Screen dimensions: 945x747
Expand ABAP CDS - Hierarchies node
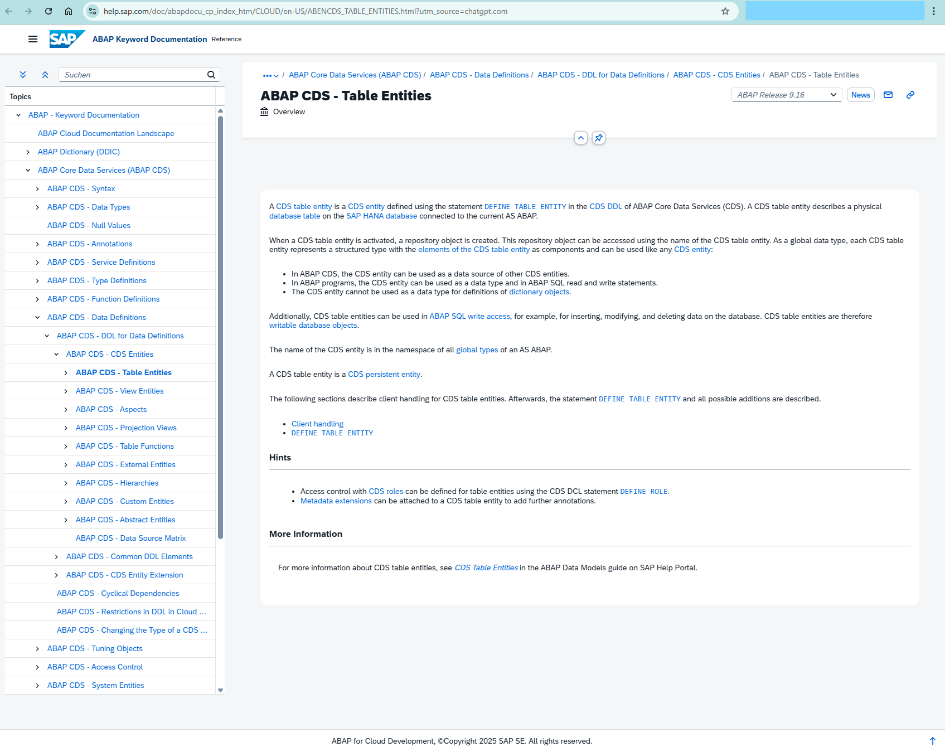click(x=66, y=484)
